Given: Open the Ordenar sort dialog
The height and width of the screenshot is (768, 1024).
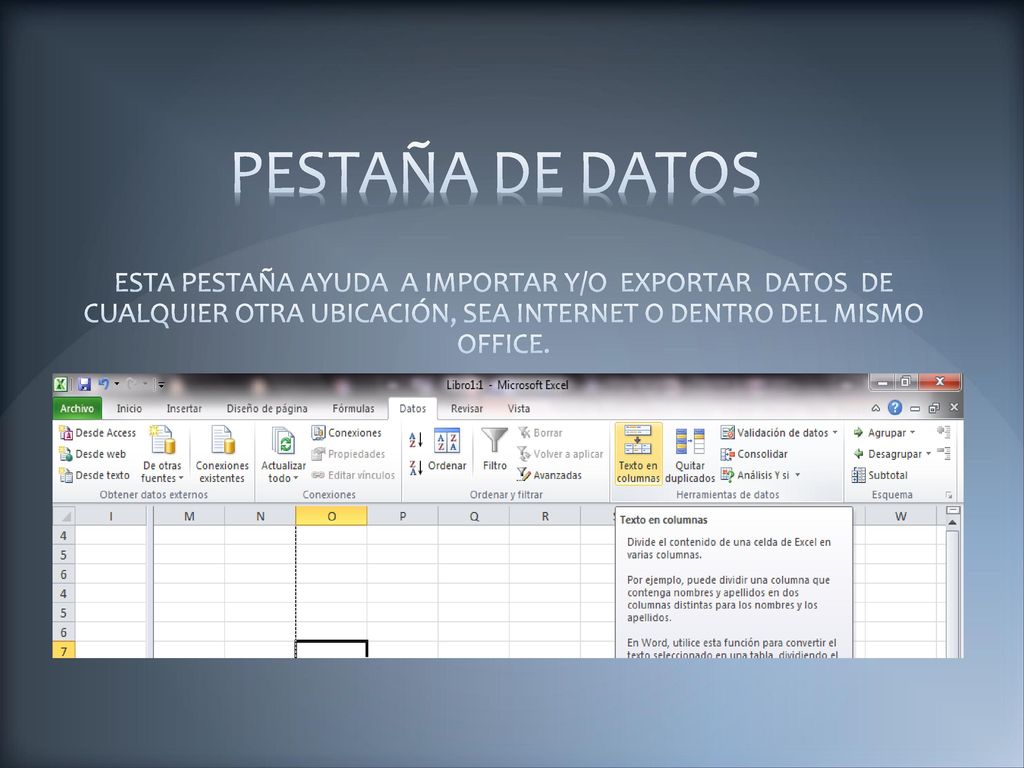Looking at the screenshot, I should [x=447, y=451].
